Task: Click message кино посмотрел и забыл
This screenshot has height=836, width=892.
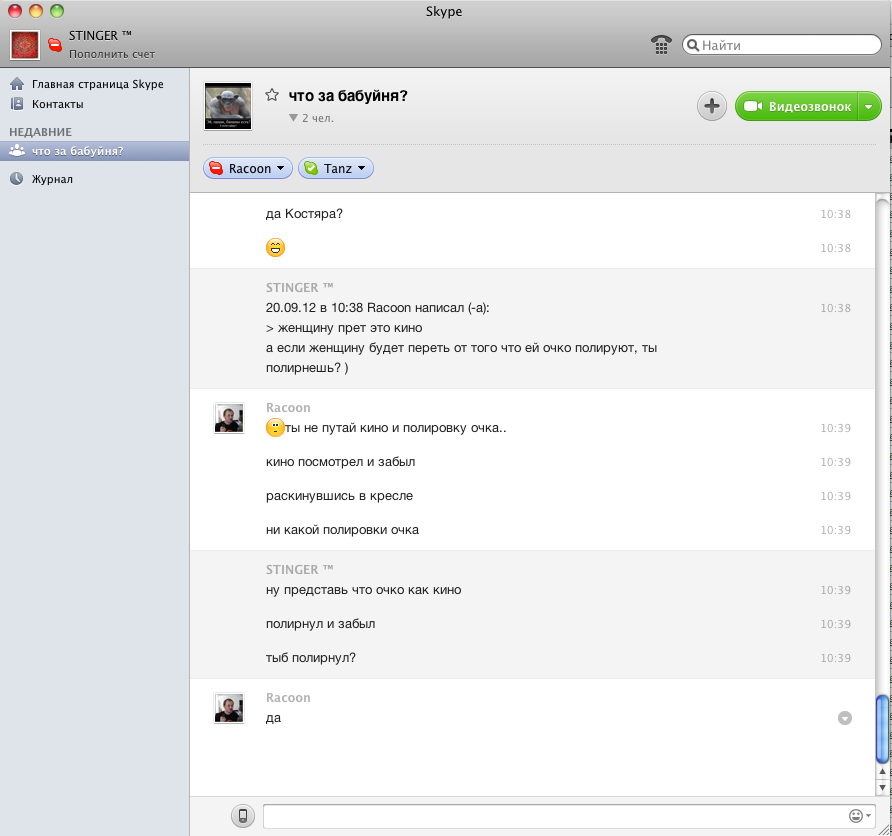Action: point(340,462)
